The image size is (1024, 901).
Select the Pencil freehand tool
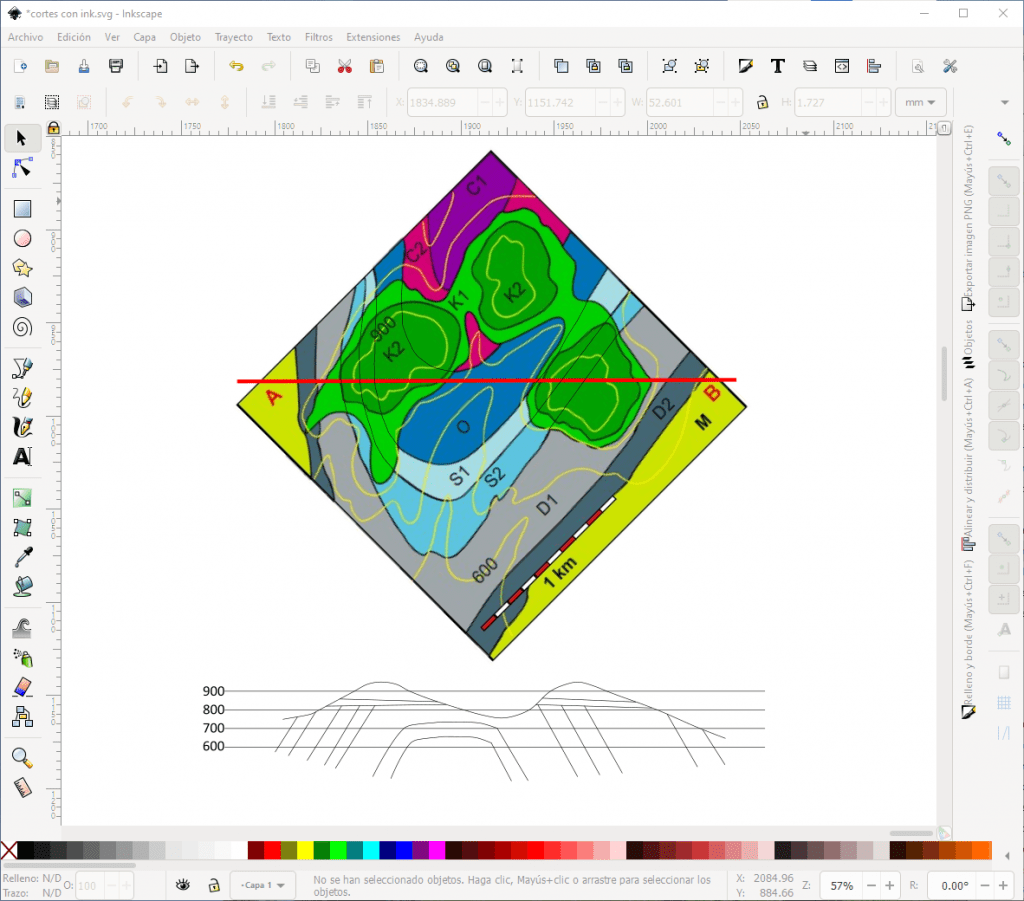22,397
